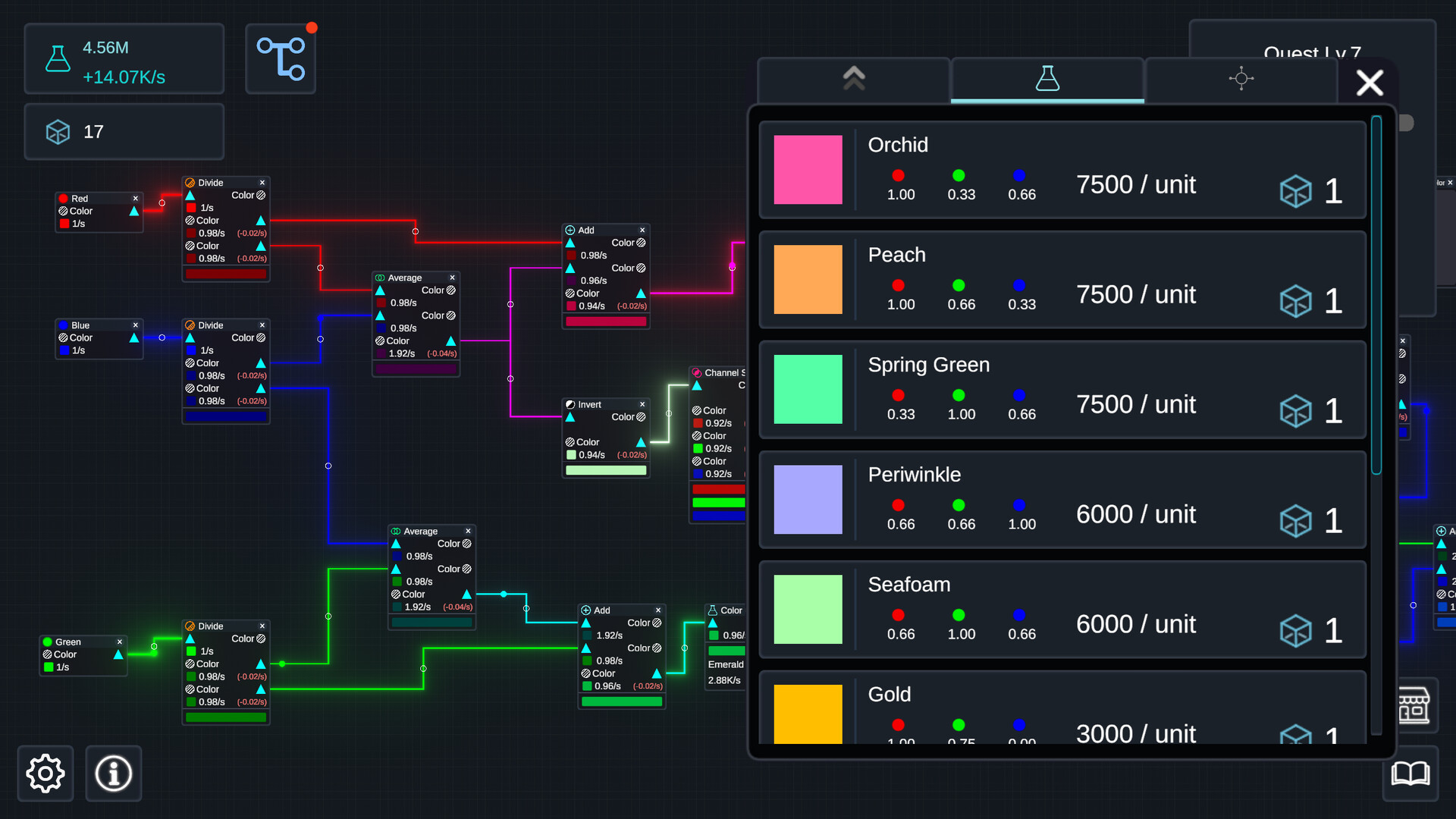Close the top Divide node by Red

(x=262, y=183)
